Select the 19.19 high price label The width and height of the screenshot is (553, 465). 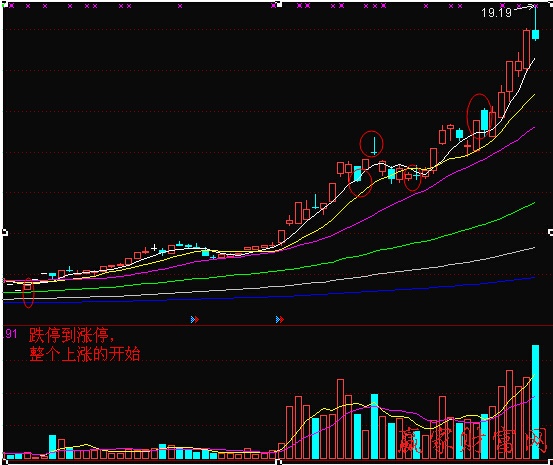point(496,13)
